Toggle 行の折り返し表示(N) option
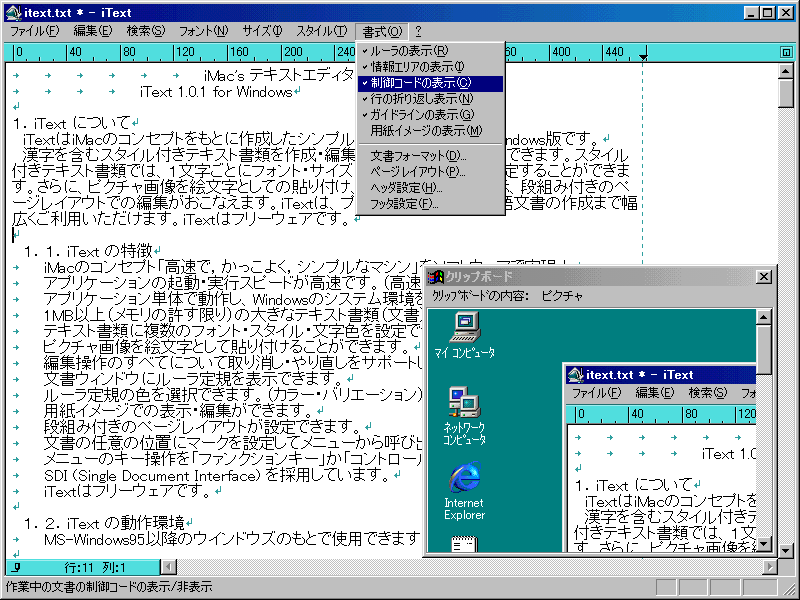This screenshot has height=600, width=800. click(x=430, y=99)
